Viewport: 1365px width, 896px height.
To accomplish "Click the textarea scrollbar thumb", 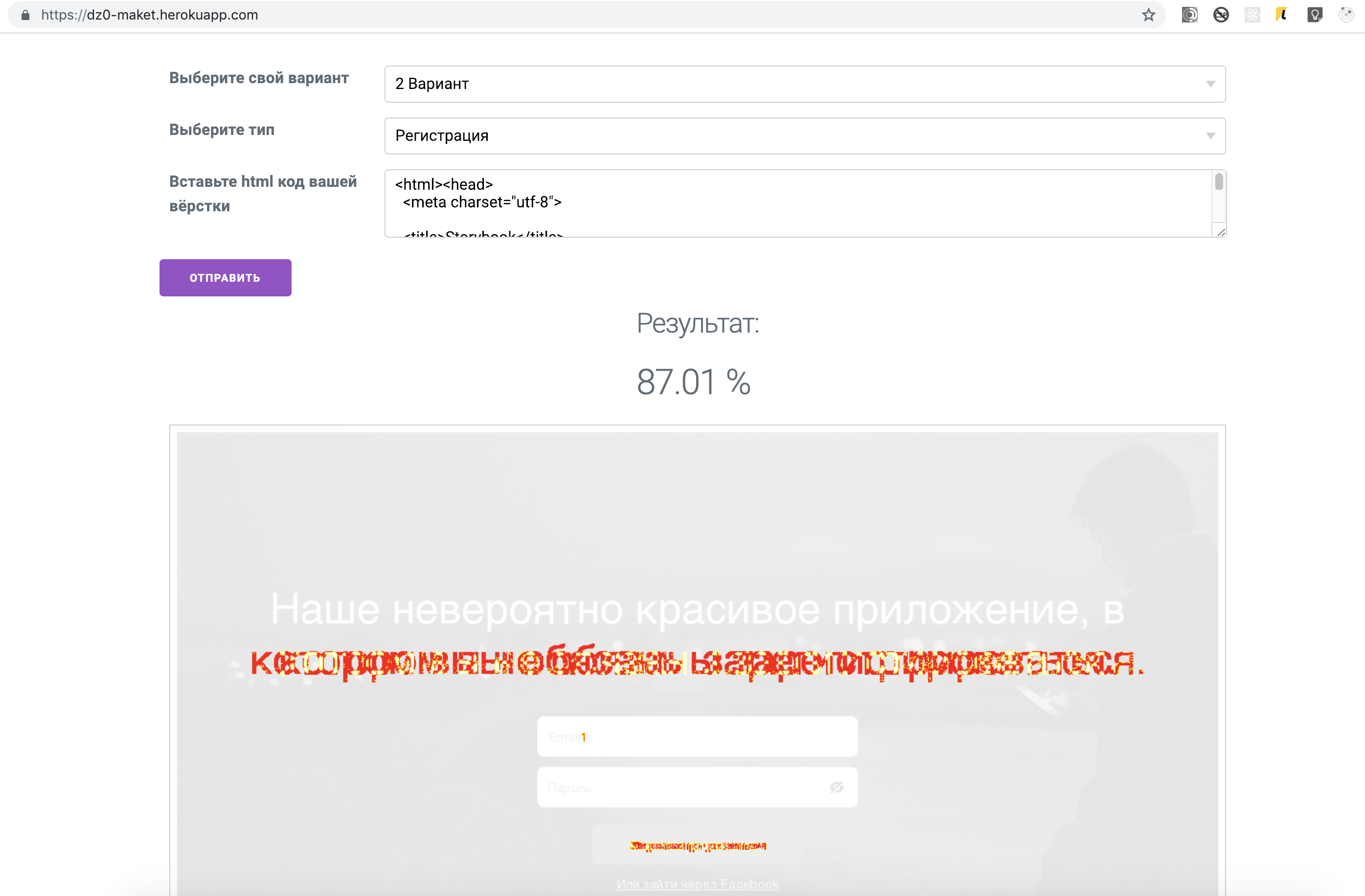I will (x=1219, y=182).
